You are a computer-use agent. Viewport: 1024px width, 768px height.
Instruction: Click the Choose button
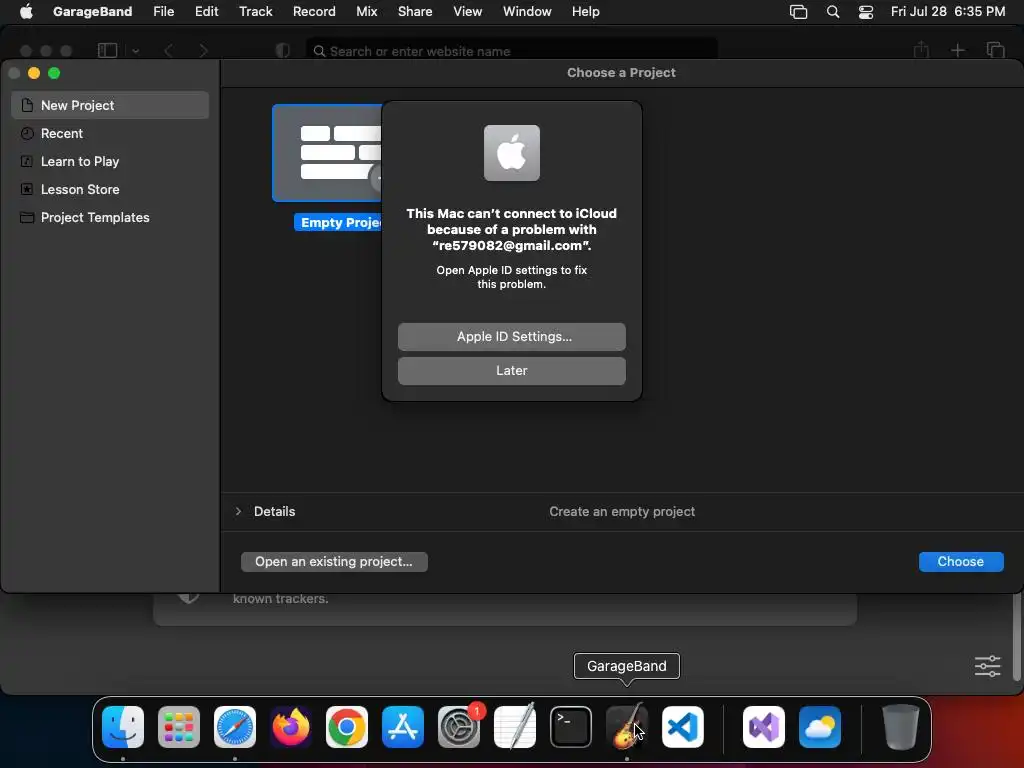(961, 562)
